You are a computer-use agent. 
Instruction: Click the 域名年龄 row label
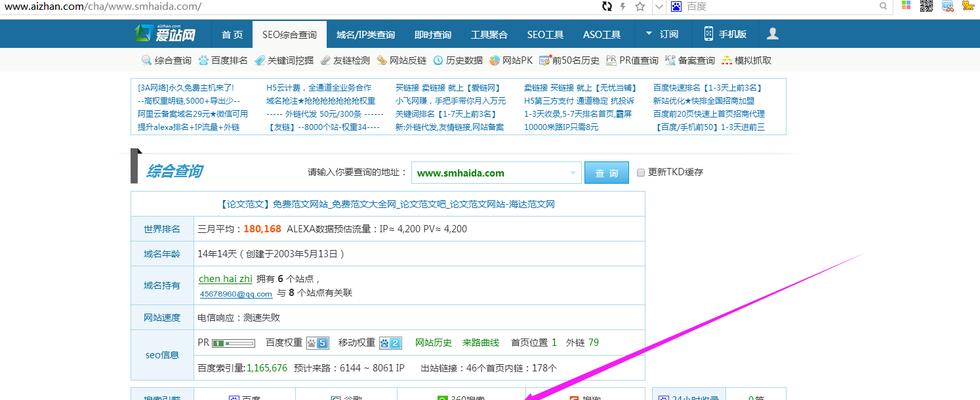click(162, 254)
